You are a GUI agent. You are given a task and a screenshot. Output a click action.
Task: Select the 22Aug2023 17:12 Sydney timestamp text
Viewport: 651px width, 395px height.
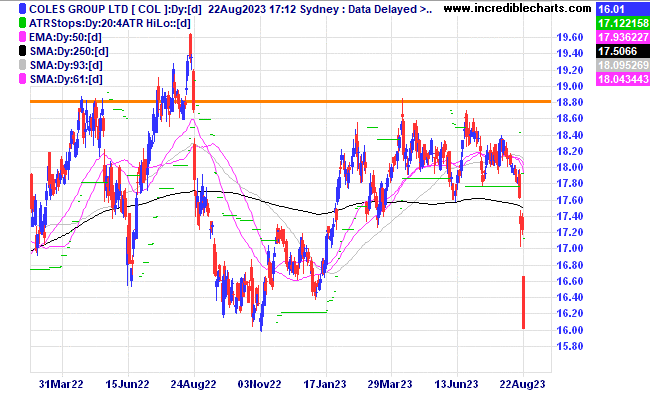[276, 9]
